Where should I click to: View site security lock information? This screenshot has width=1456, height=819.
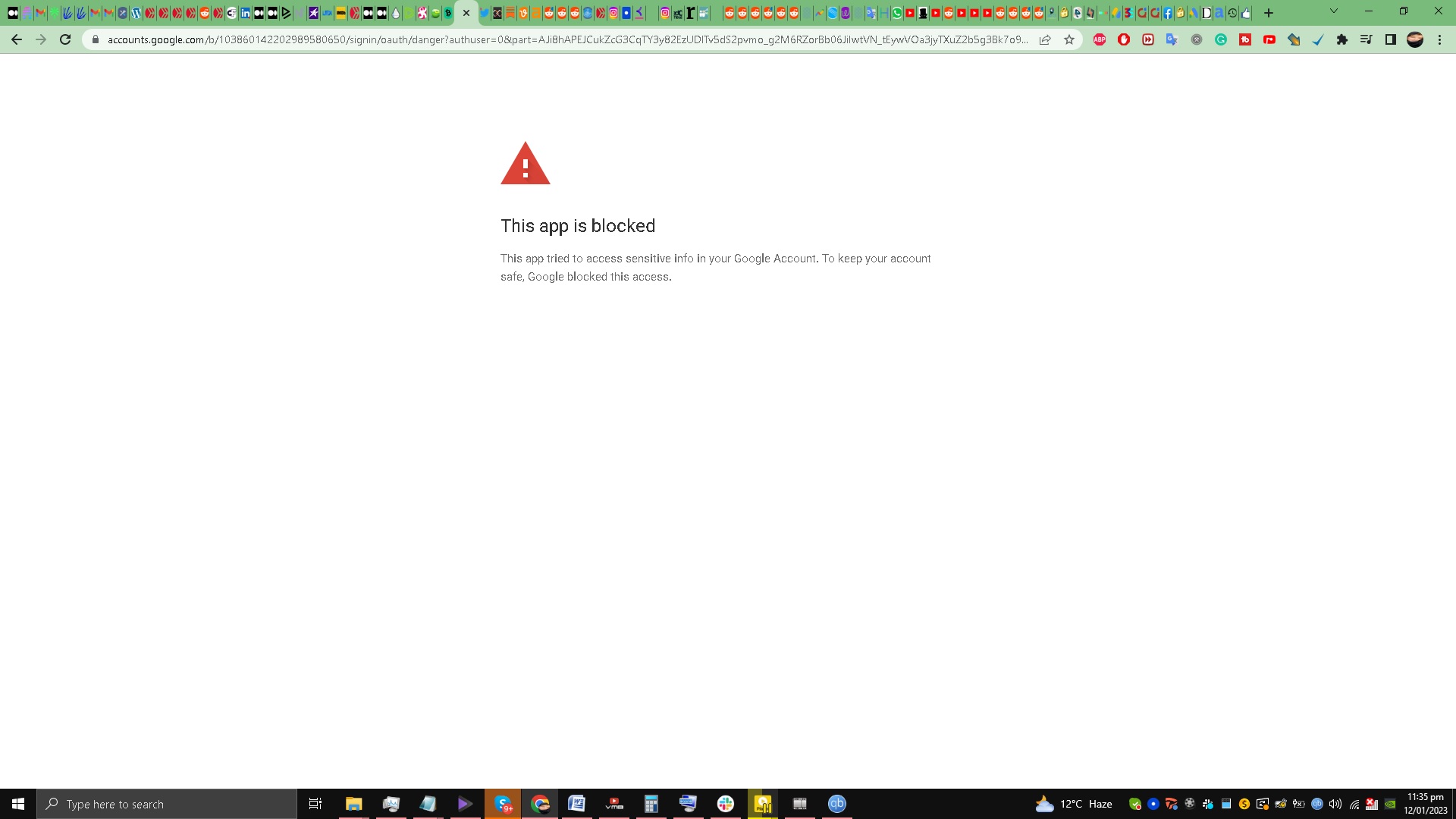coord(96,39)
